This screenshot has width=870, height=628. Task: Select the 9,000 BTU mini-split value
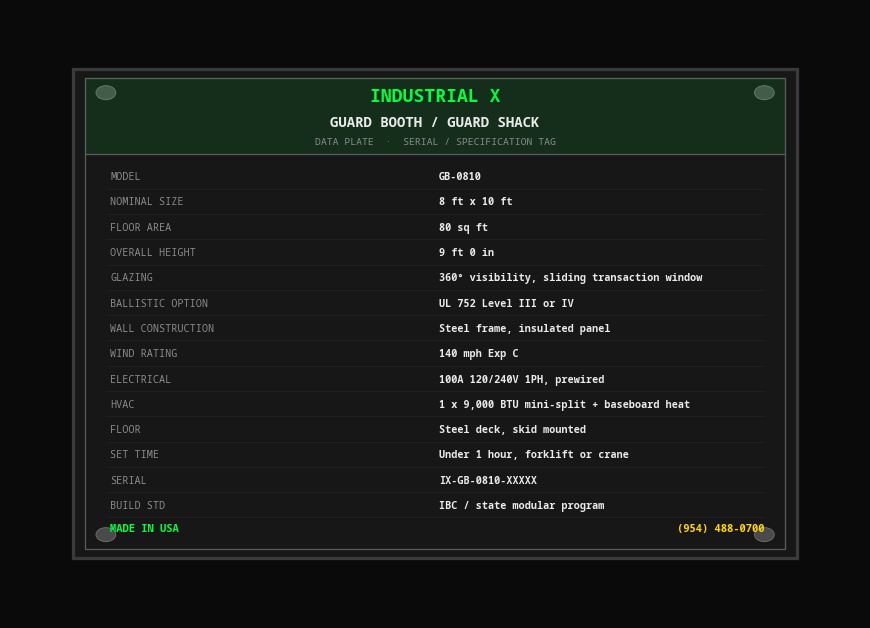click(x=564, y=404)
